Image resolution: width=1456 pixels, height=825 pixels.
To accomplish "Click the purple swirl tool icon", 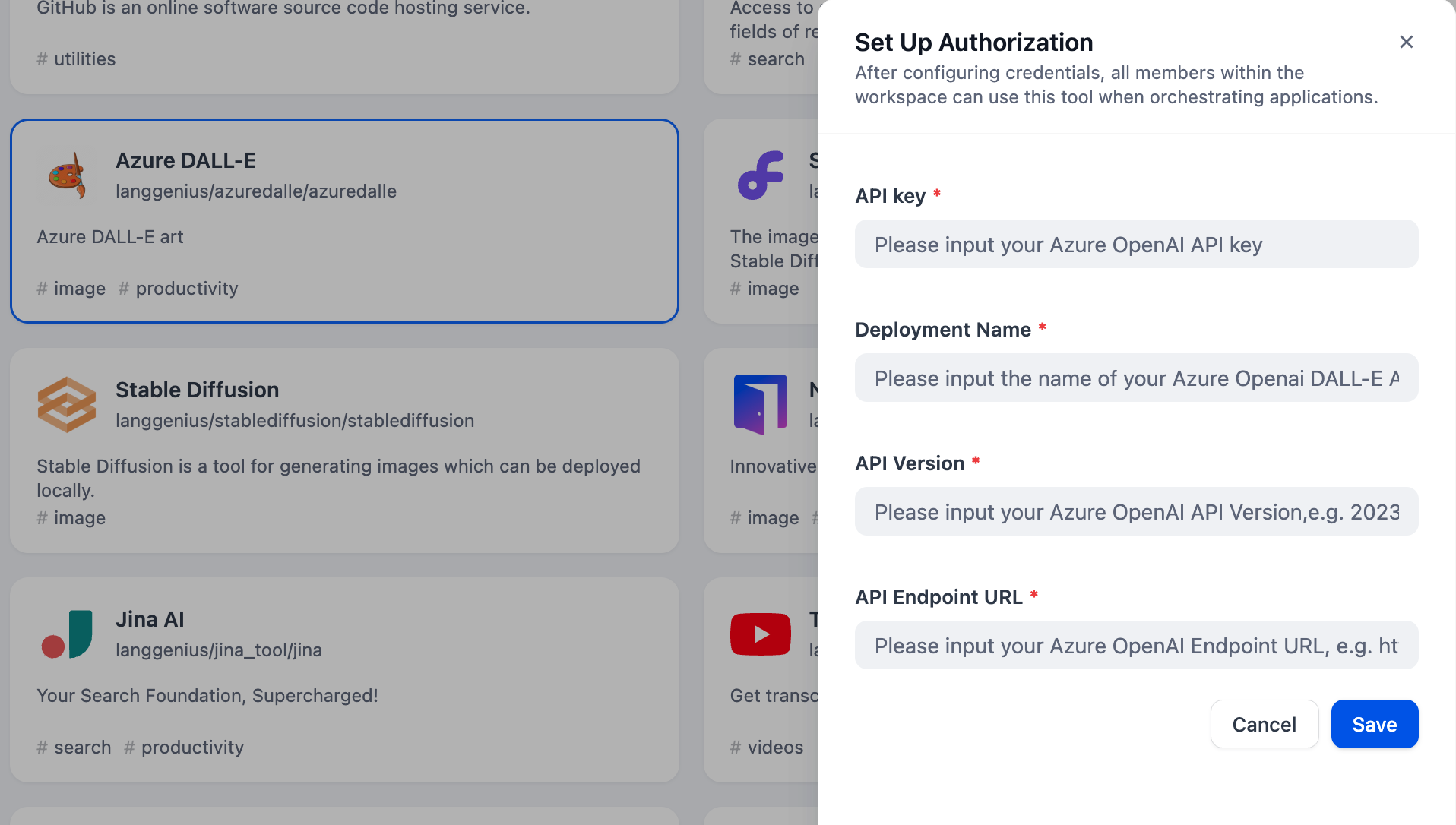I will tap(760, 176).
